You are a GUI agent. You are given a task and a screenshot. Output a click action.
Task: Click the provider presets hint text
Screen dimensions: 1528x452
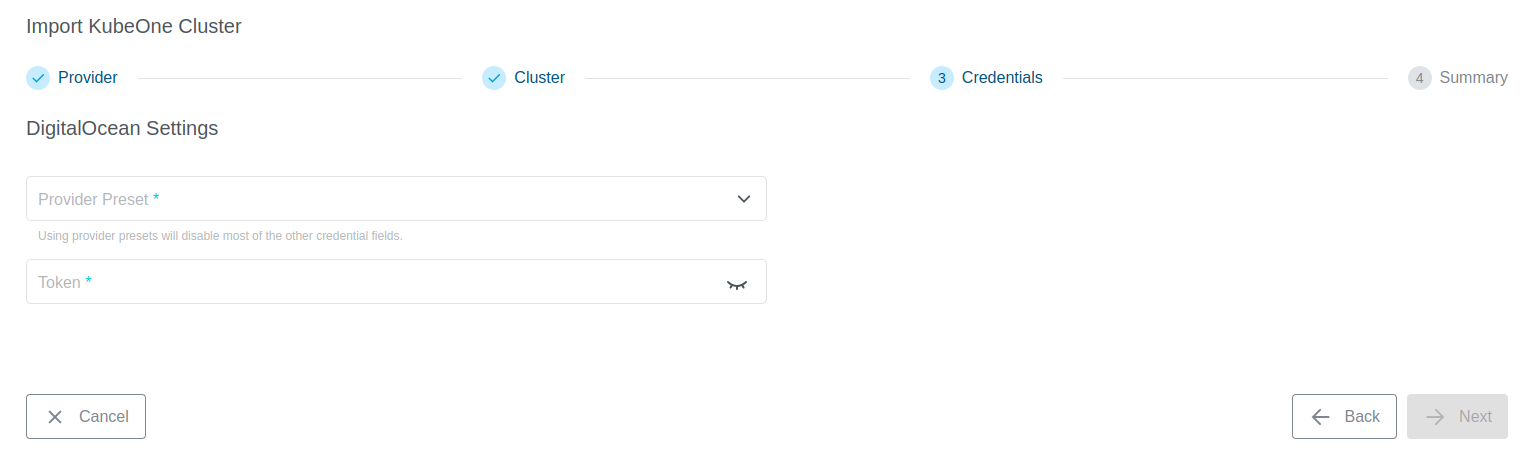[220, 237]
